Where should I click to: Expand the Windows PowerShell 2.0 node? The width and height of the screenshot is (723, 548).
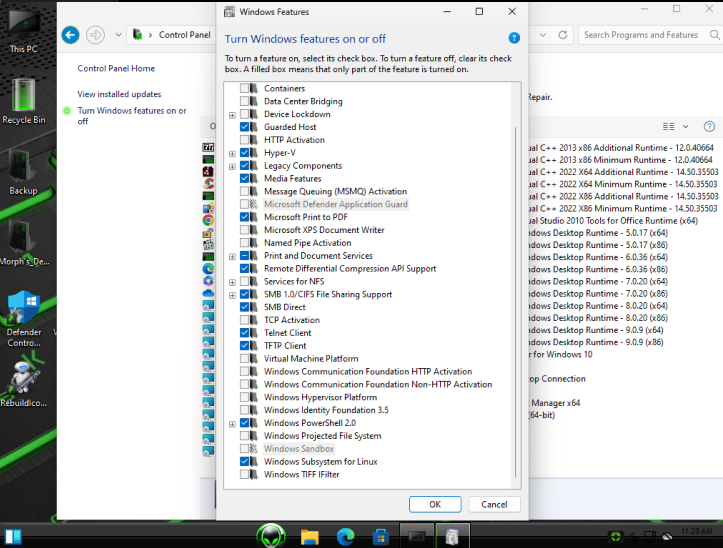232,424
